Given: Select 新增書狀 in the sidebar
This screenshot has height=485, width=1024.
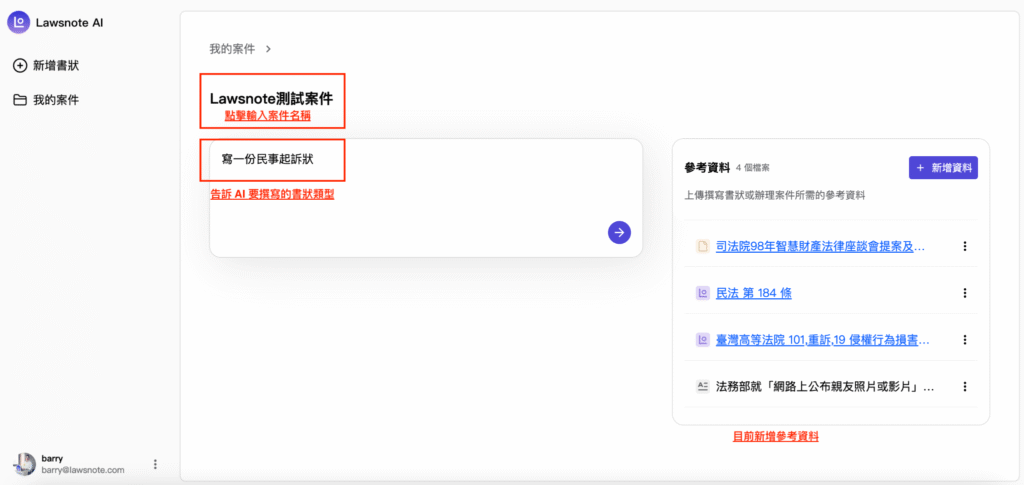Looking at the screenshot, I should tap(56, 66).
